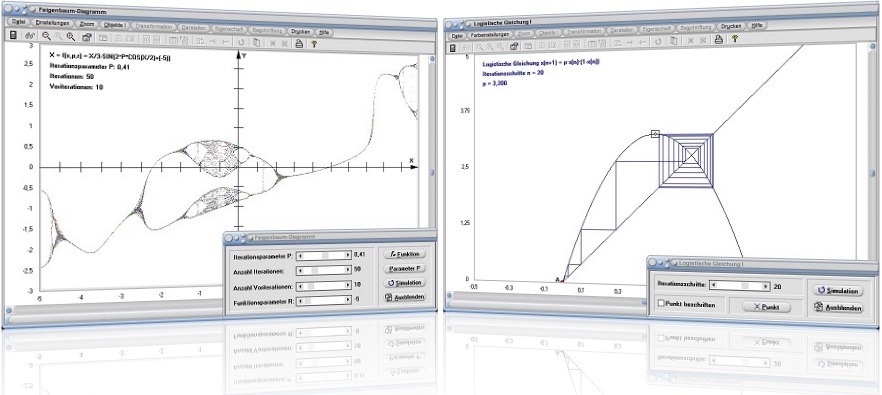Click right arrow of Anzahl Iterationen slider
This screenshot has width=882, height=395.
click(348, 271)
